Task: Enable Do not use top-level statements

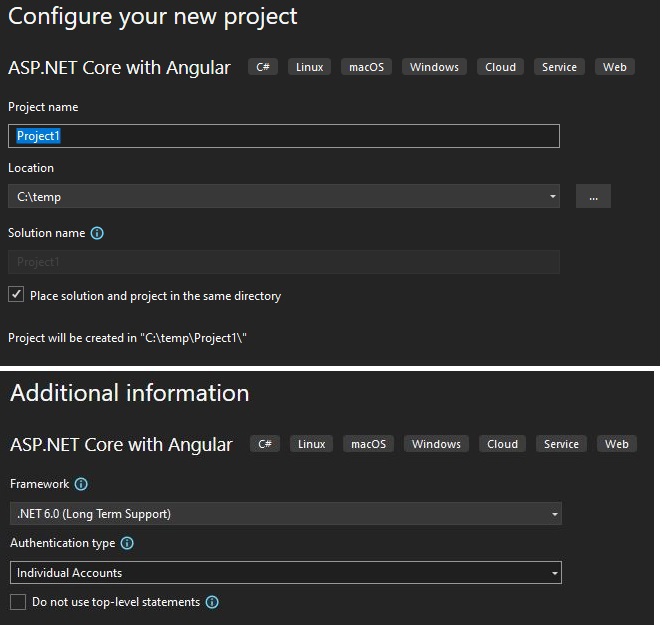Action: click(18, 602)
